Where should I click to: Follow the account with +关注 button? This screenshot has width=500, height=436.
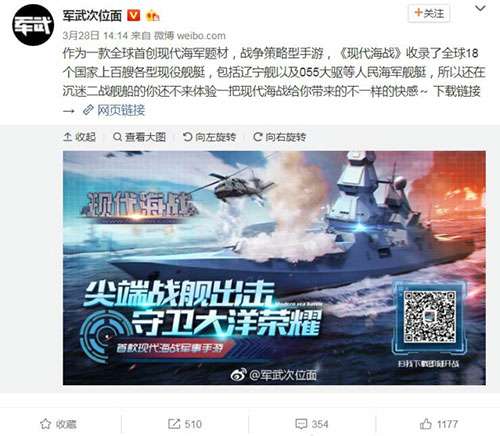tap(429, 14)
